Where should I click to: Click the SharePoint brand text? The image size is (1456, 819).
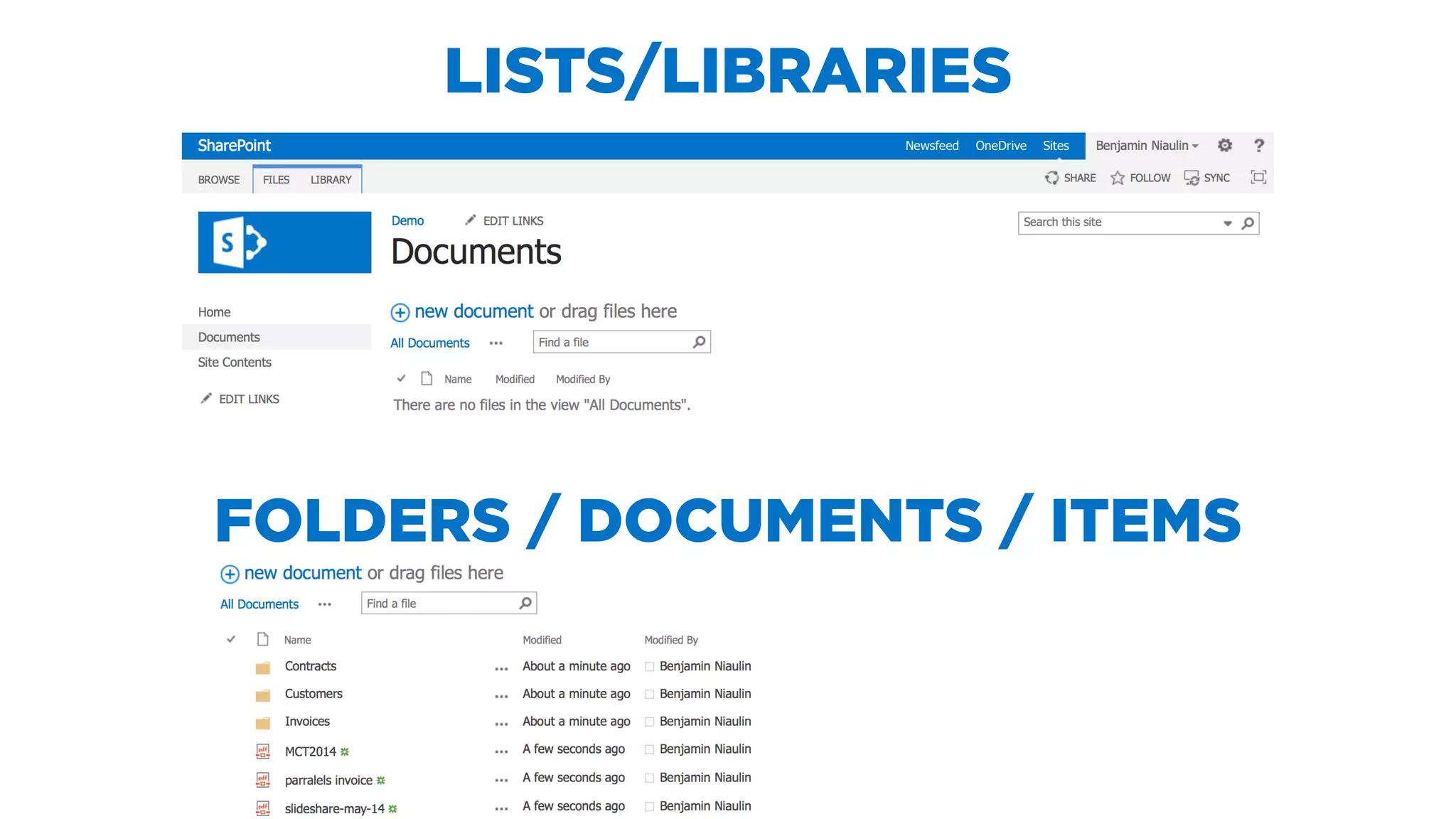234,145
